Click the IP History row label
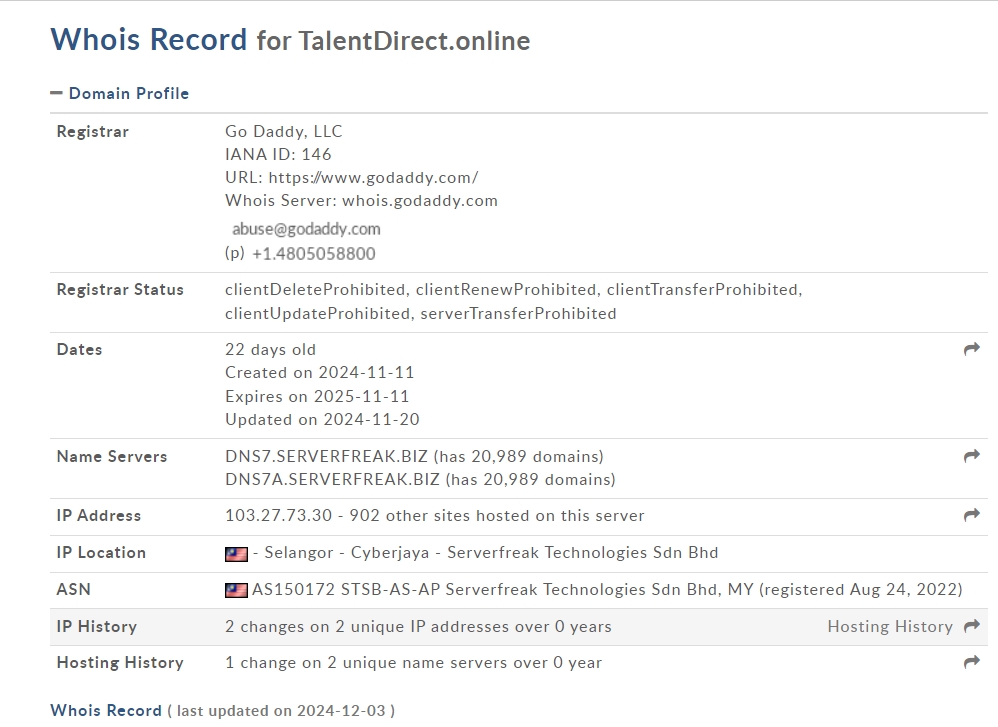Screen dimensions: 998x727 point(97,626)
